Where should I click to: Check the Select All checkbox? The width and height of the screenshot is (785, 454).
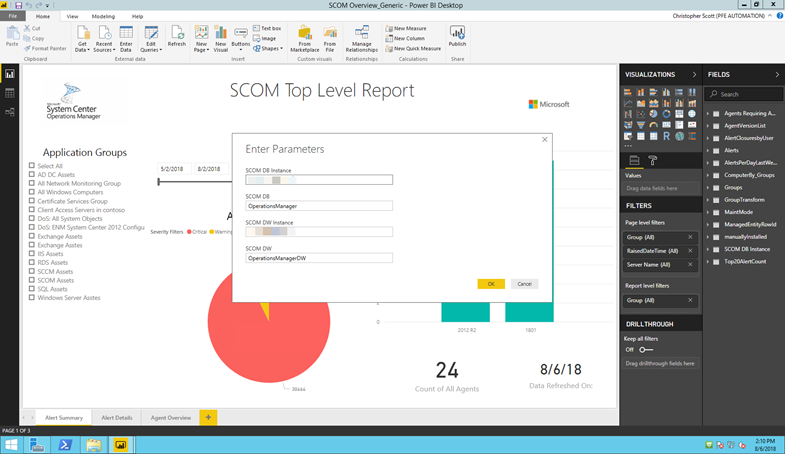coord(32,165)
